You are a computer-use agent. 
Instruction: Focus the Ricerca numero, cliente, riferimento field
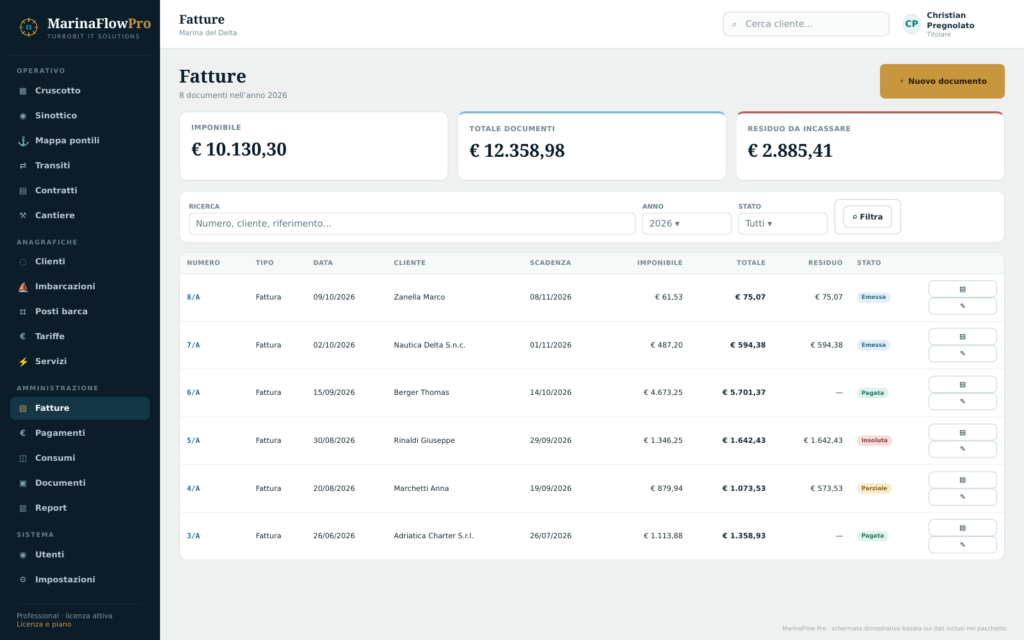[x=412, y=223]
